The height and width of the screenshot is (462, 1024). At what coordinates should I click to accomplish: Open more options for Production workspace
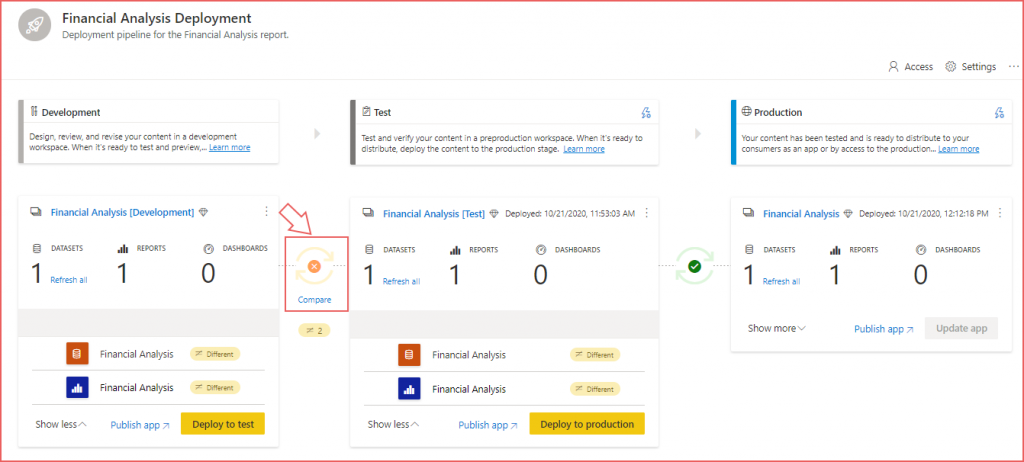(x=1000, y=213)
